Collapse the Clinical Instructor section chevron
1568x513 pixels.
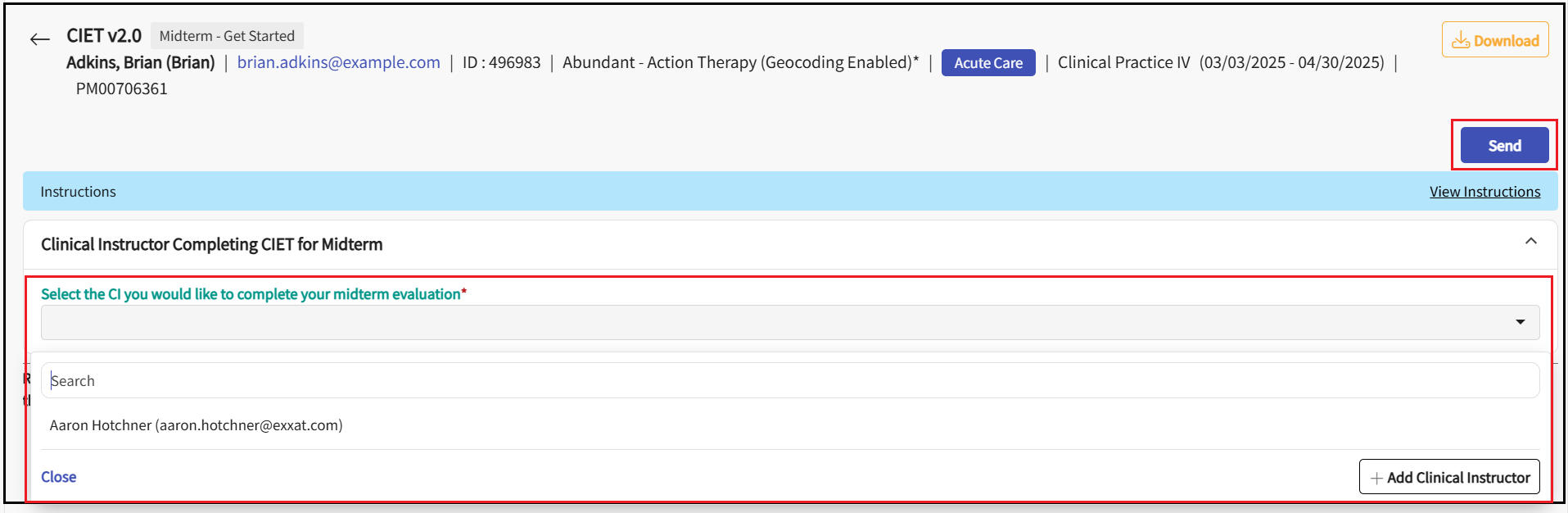(x=1530, y=242)
